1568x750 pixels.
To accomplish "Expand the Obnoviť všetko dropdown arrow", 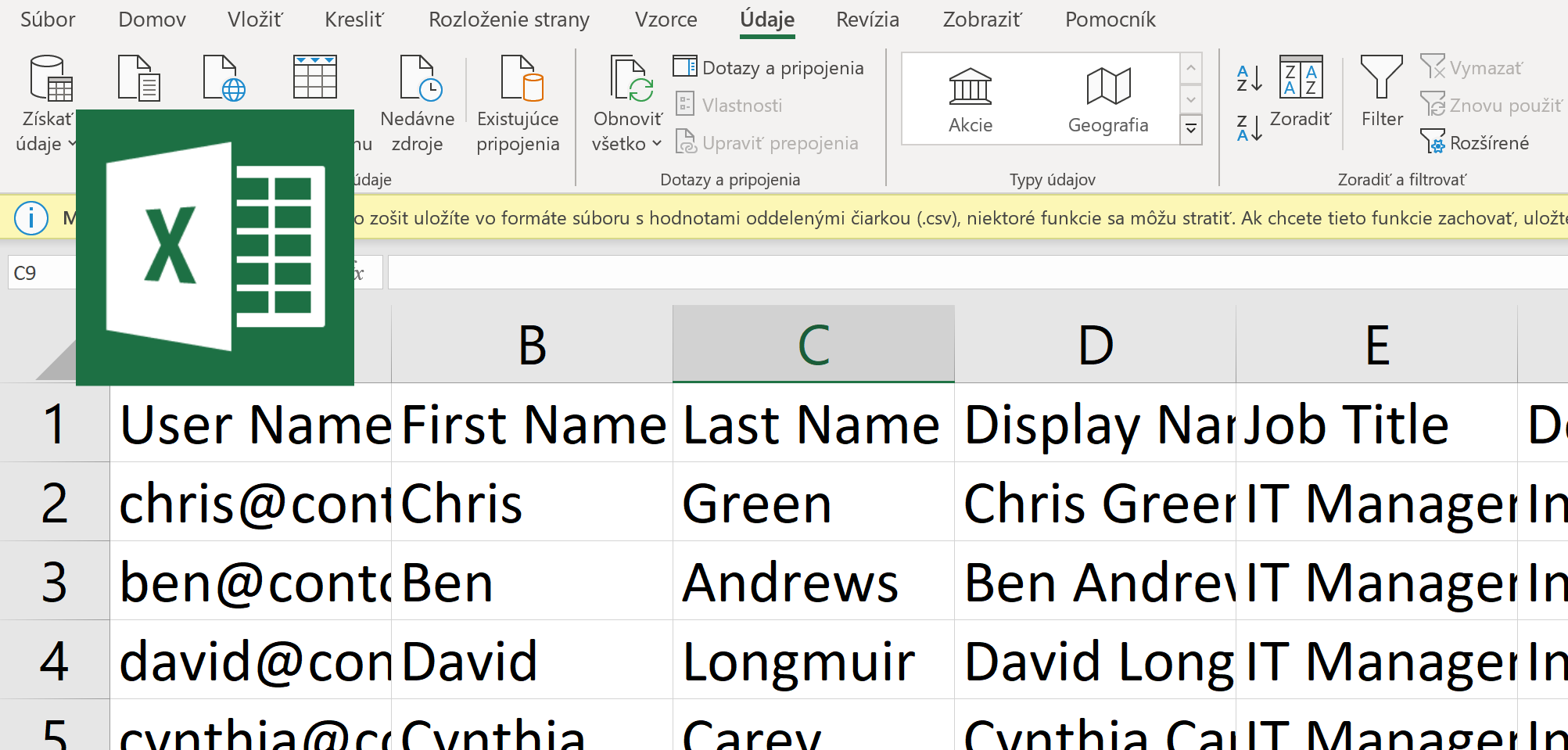I will click(x=657, y=144).
